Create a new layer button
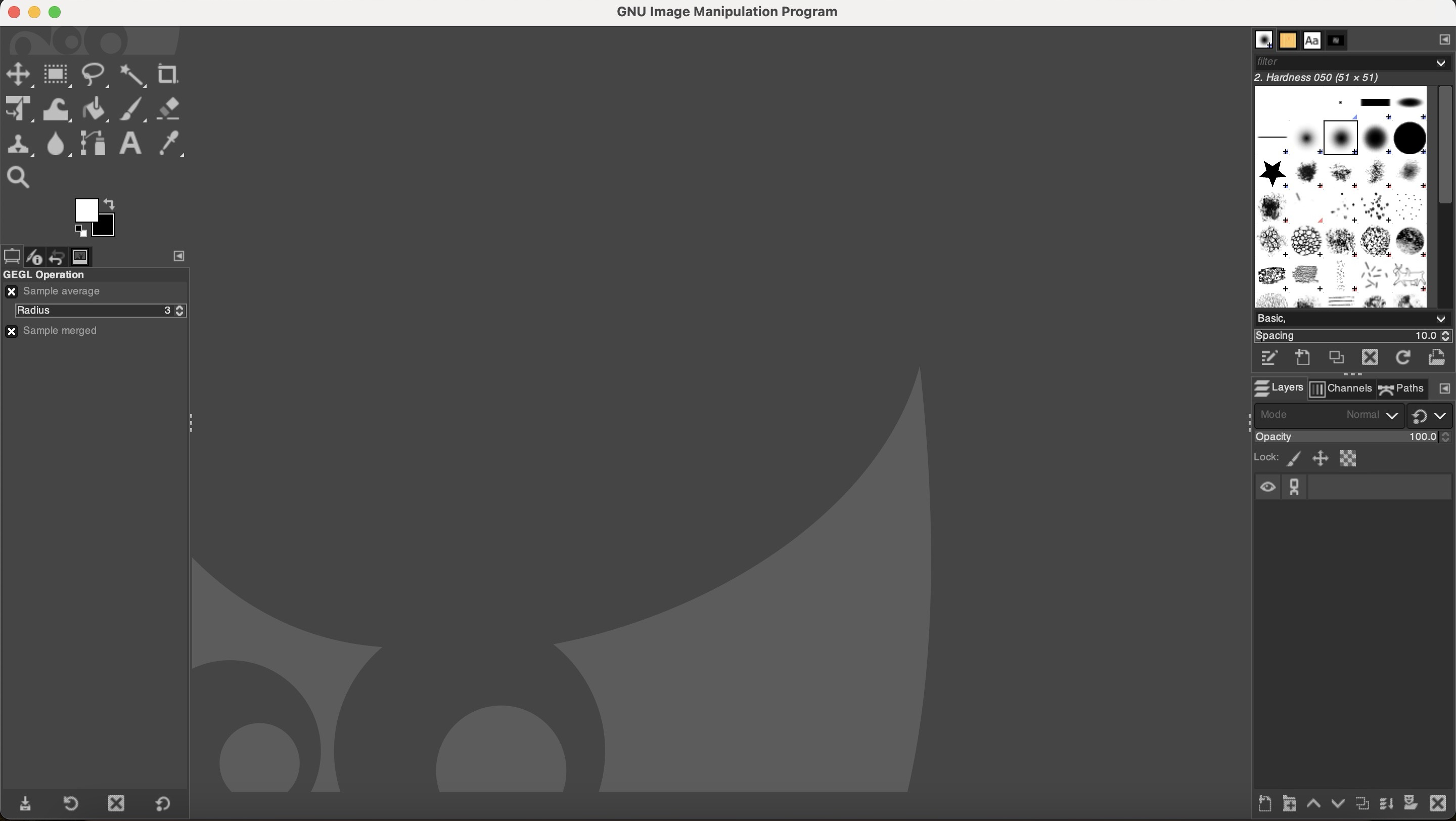Screen dimensions: 1456x821 tap(1264, 803)
